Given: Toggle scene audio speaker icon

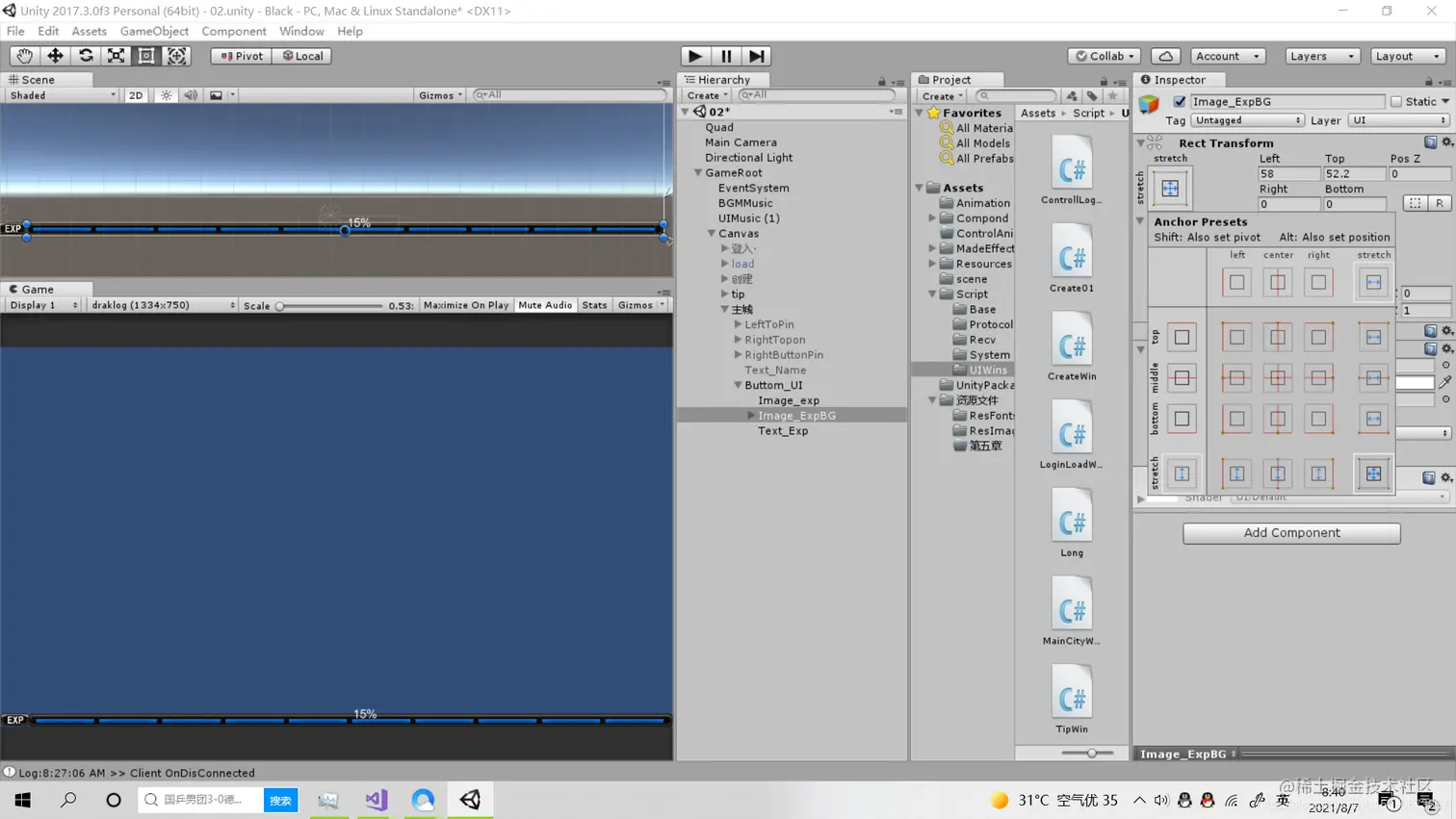Looking at the screenshot, I should tap(191, 95).
